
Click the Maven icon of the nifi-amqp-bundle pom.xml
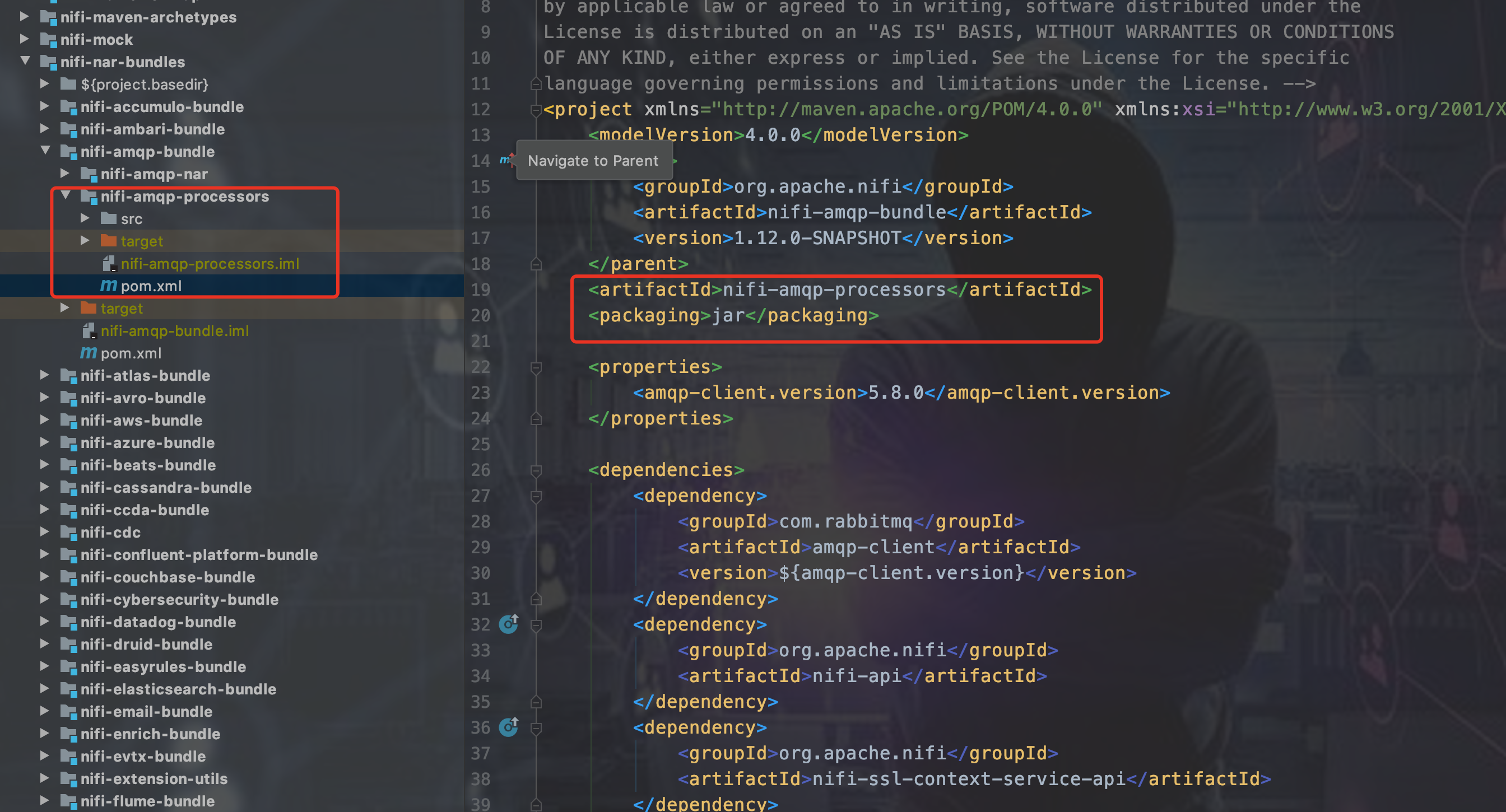coord(89,353)
